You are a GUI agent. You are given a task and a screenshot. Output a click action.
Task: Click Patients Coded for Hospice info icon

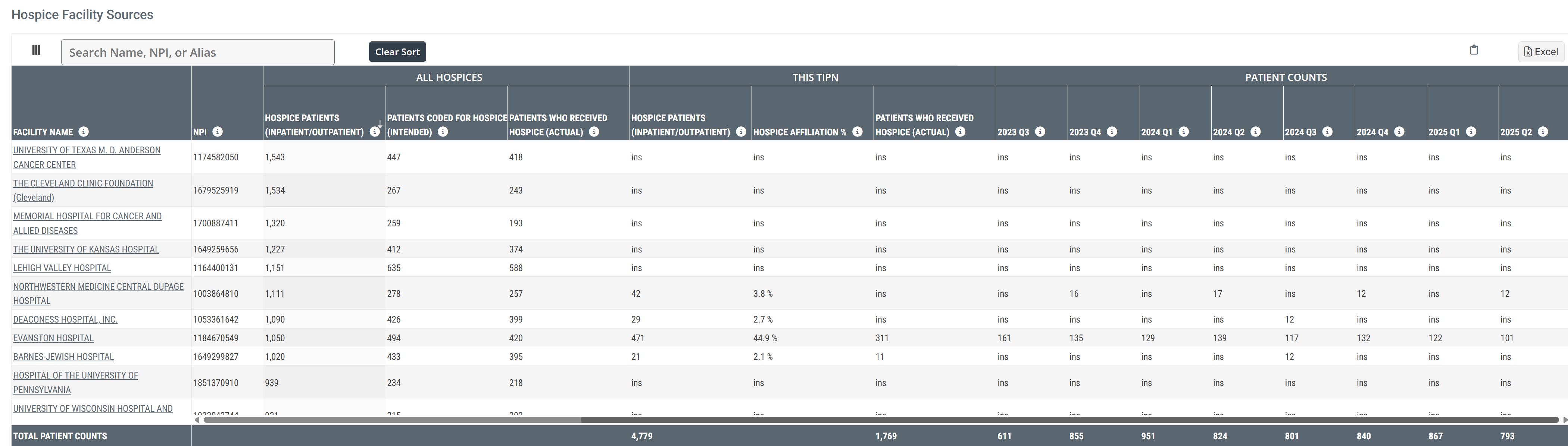pos(443,132)
